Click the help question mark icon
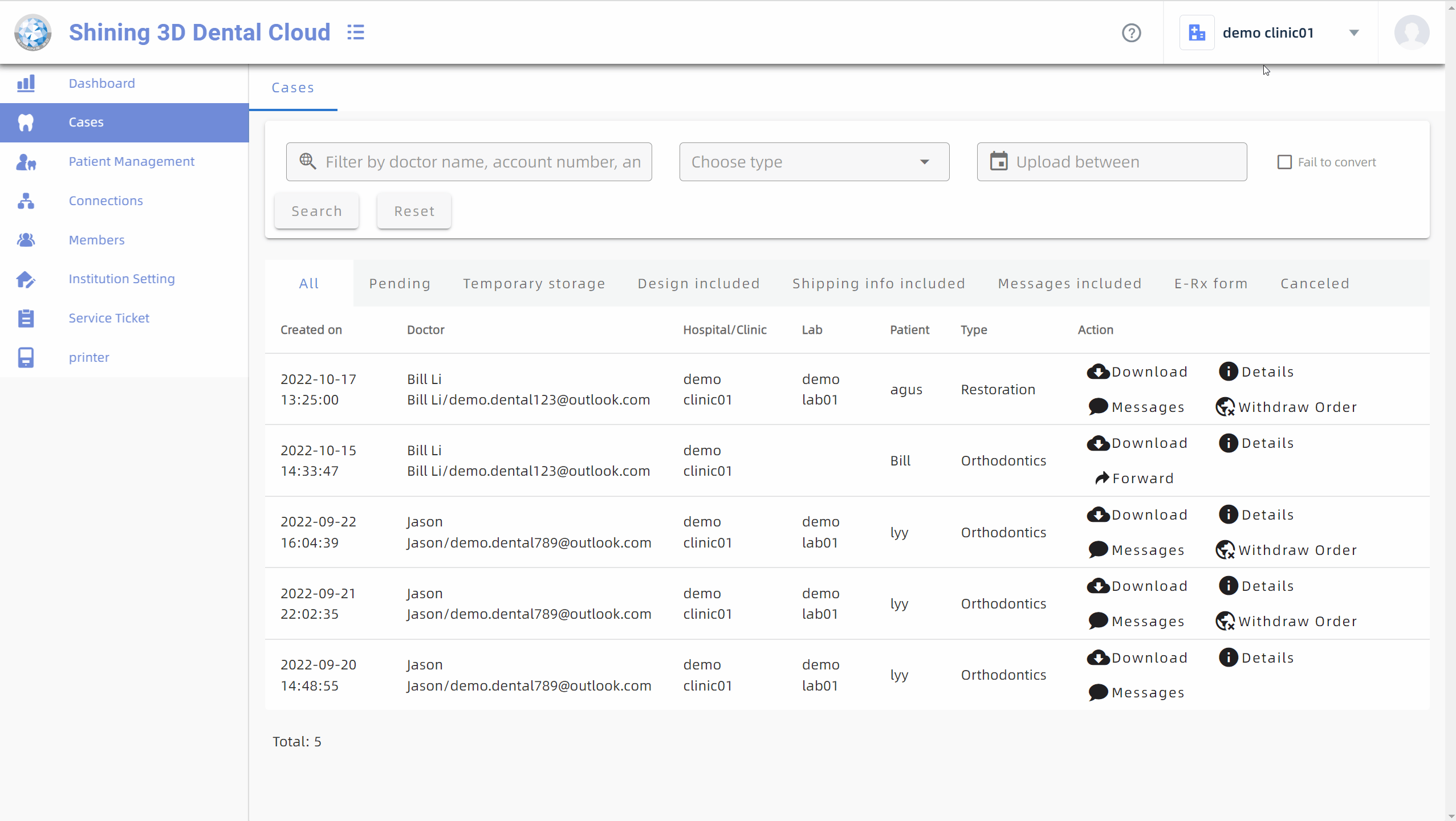This screenshot has width=1456, height=821. (1131, 33)
